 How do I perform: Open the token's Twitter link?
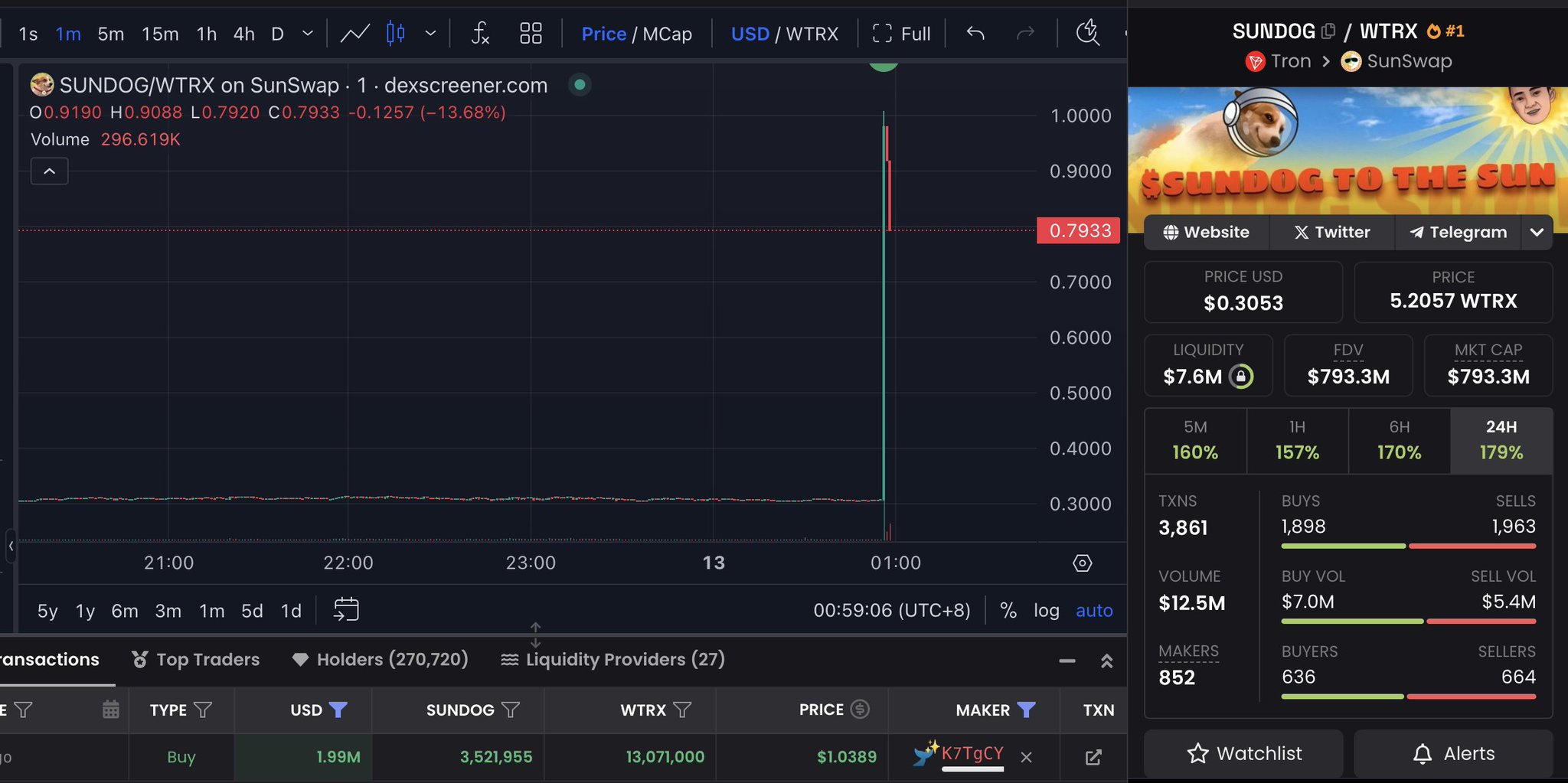click(x=1331, y=233)
